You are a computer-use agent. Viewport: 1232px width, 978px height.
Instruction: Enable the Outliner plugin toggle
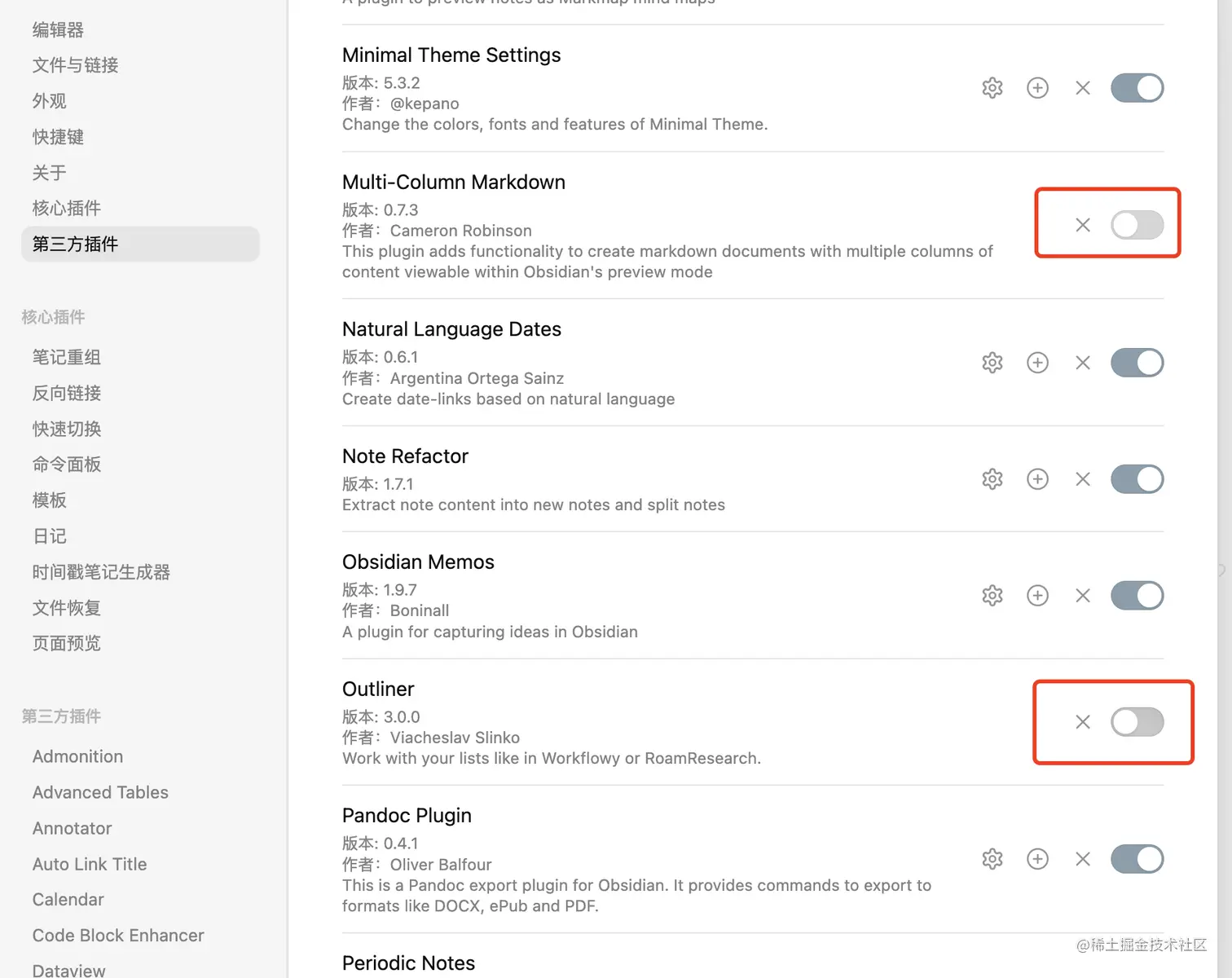pyautogui.click(x=1137, y=722)
